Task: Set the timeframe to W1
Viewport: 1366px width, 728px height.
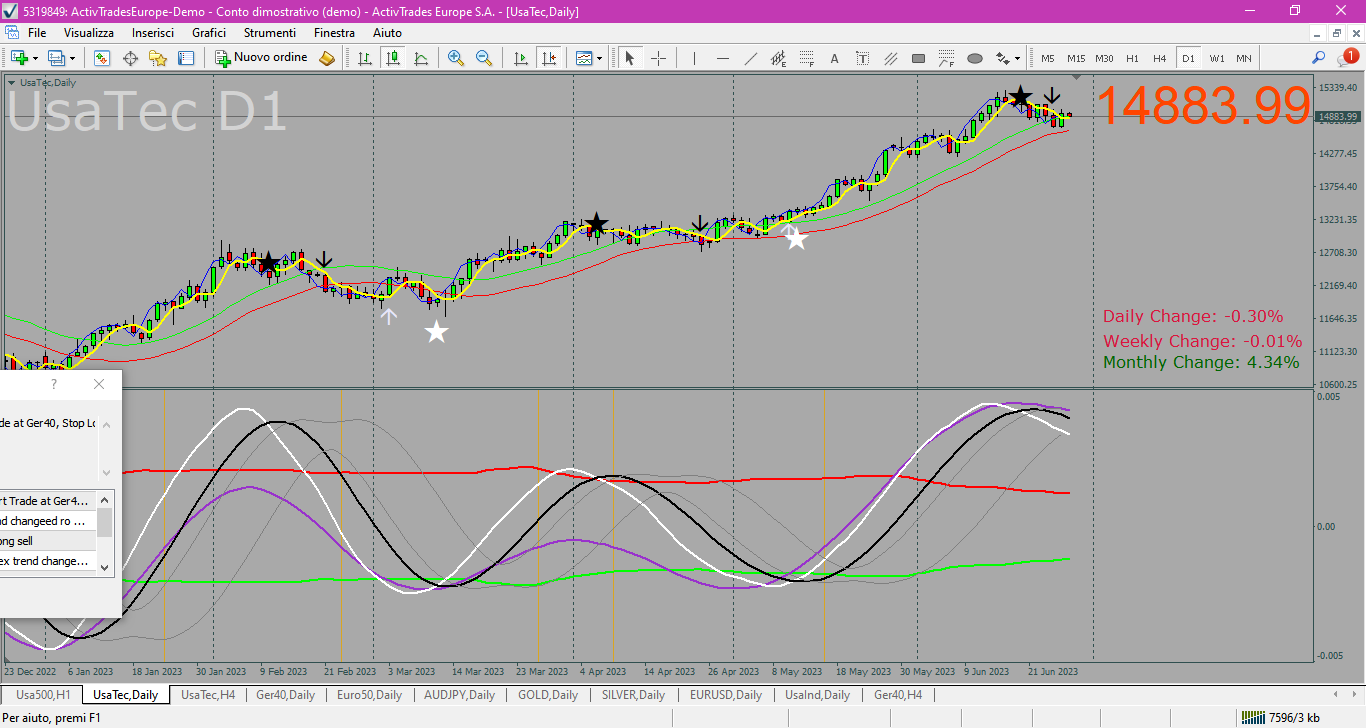Action: click(x=1216, y=58)
